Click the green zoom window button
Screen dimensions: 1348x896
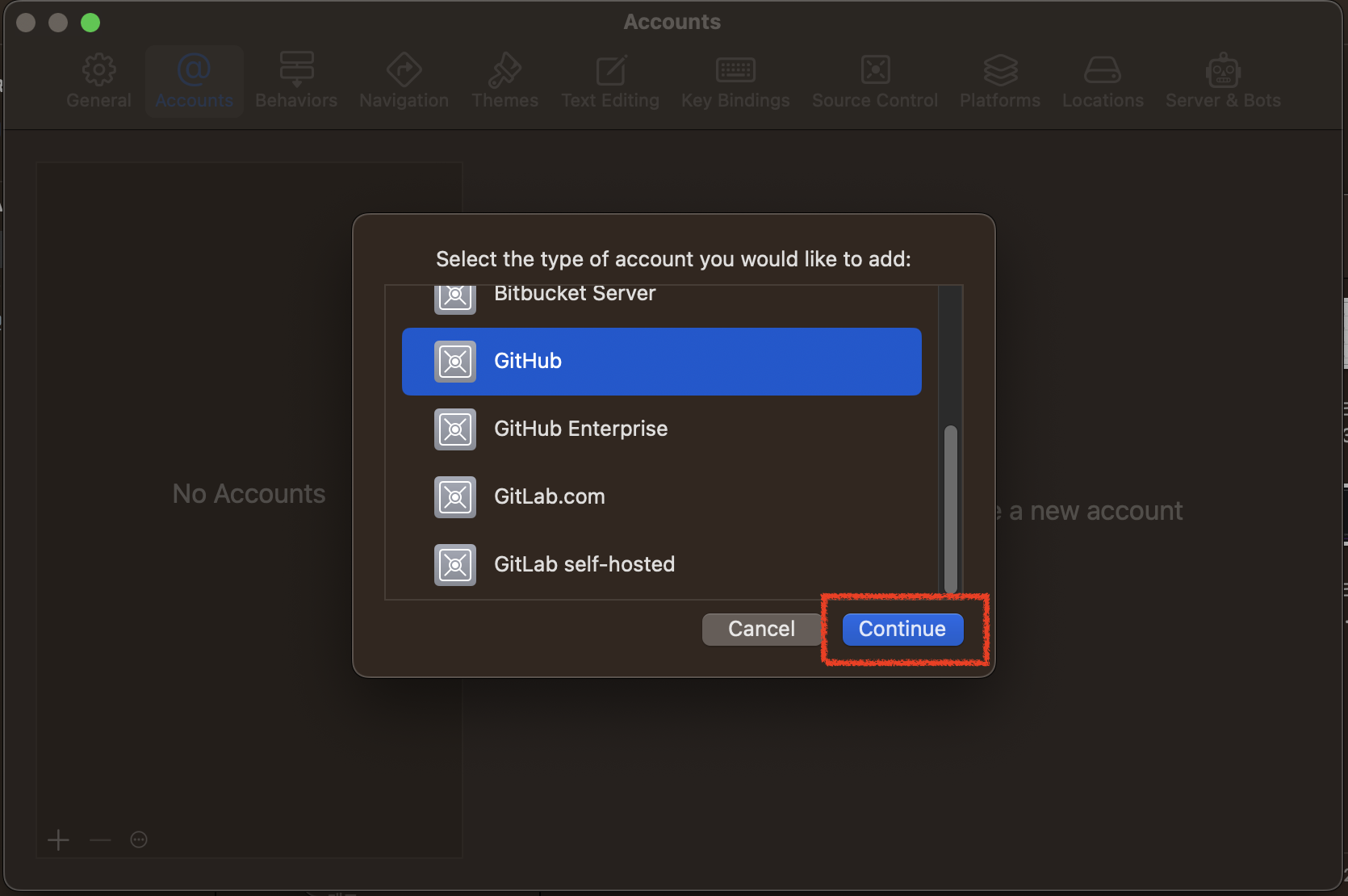click(90, 23)
